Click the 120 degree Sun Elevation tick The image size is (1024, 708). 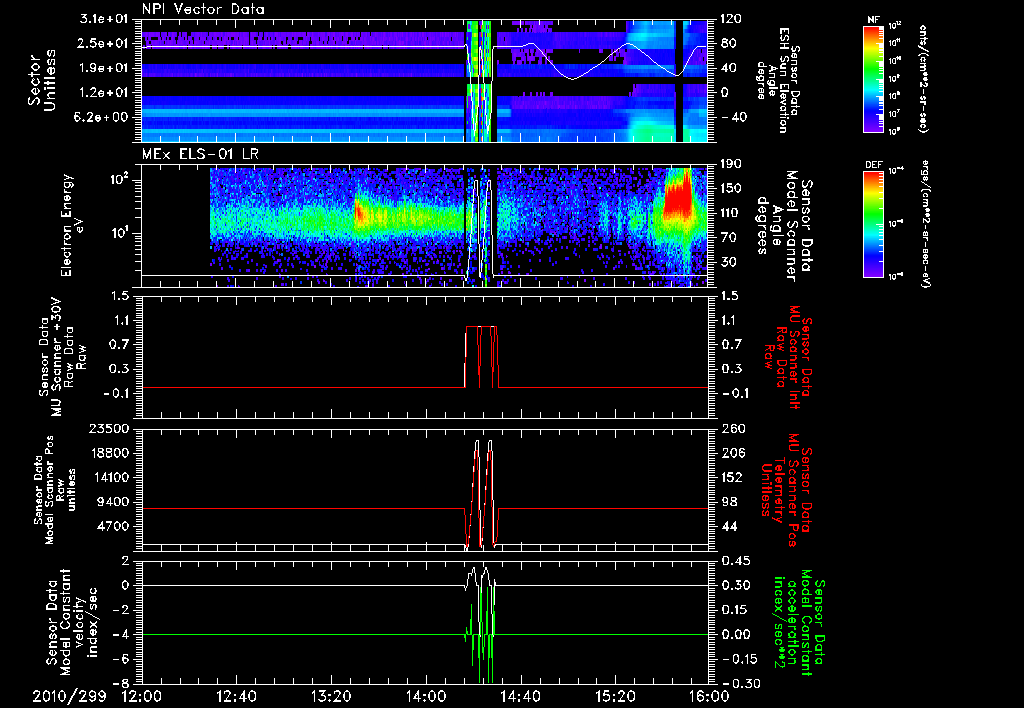coord(731,19)
